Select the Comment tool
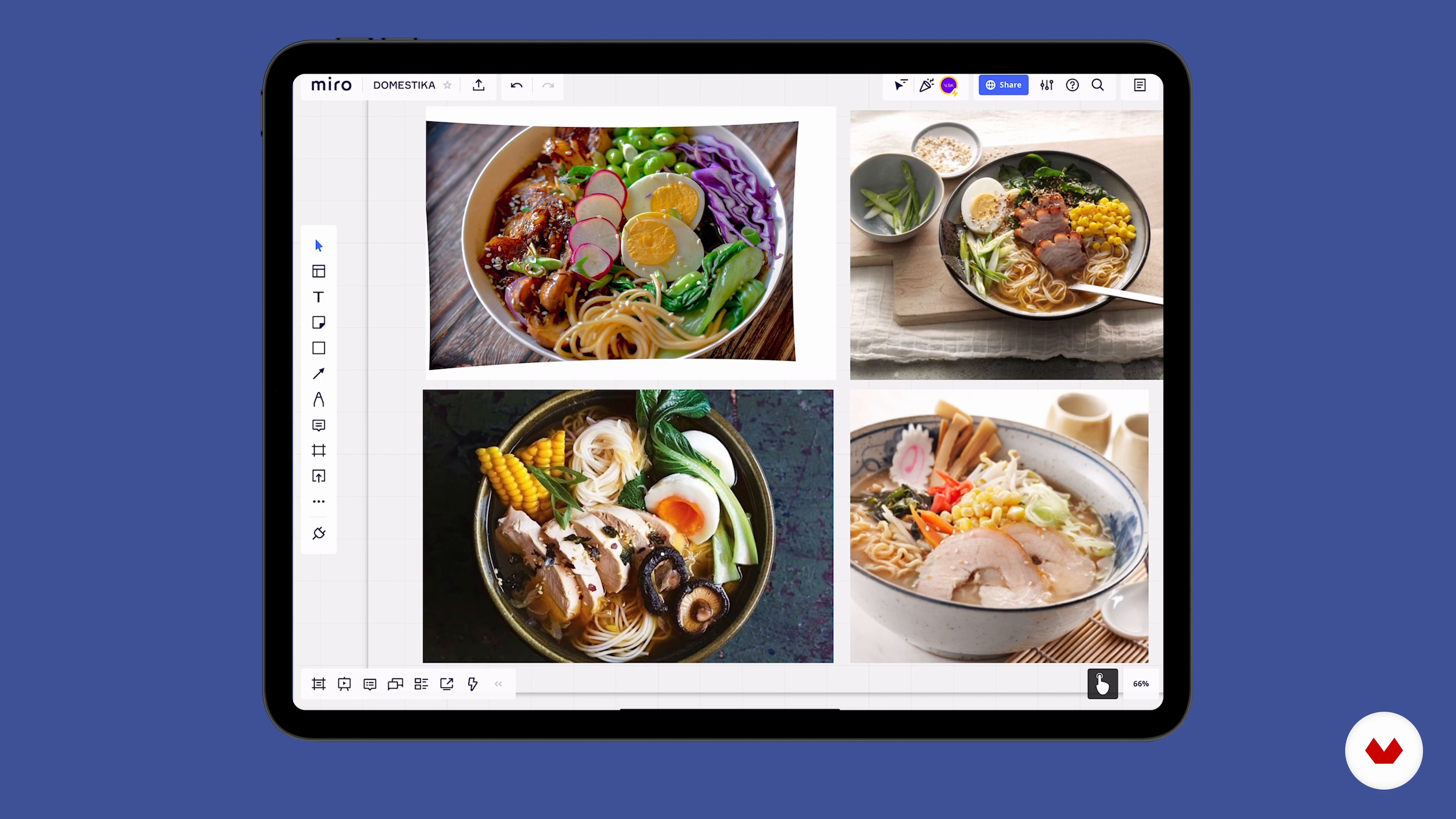 (319, 425)
